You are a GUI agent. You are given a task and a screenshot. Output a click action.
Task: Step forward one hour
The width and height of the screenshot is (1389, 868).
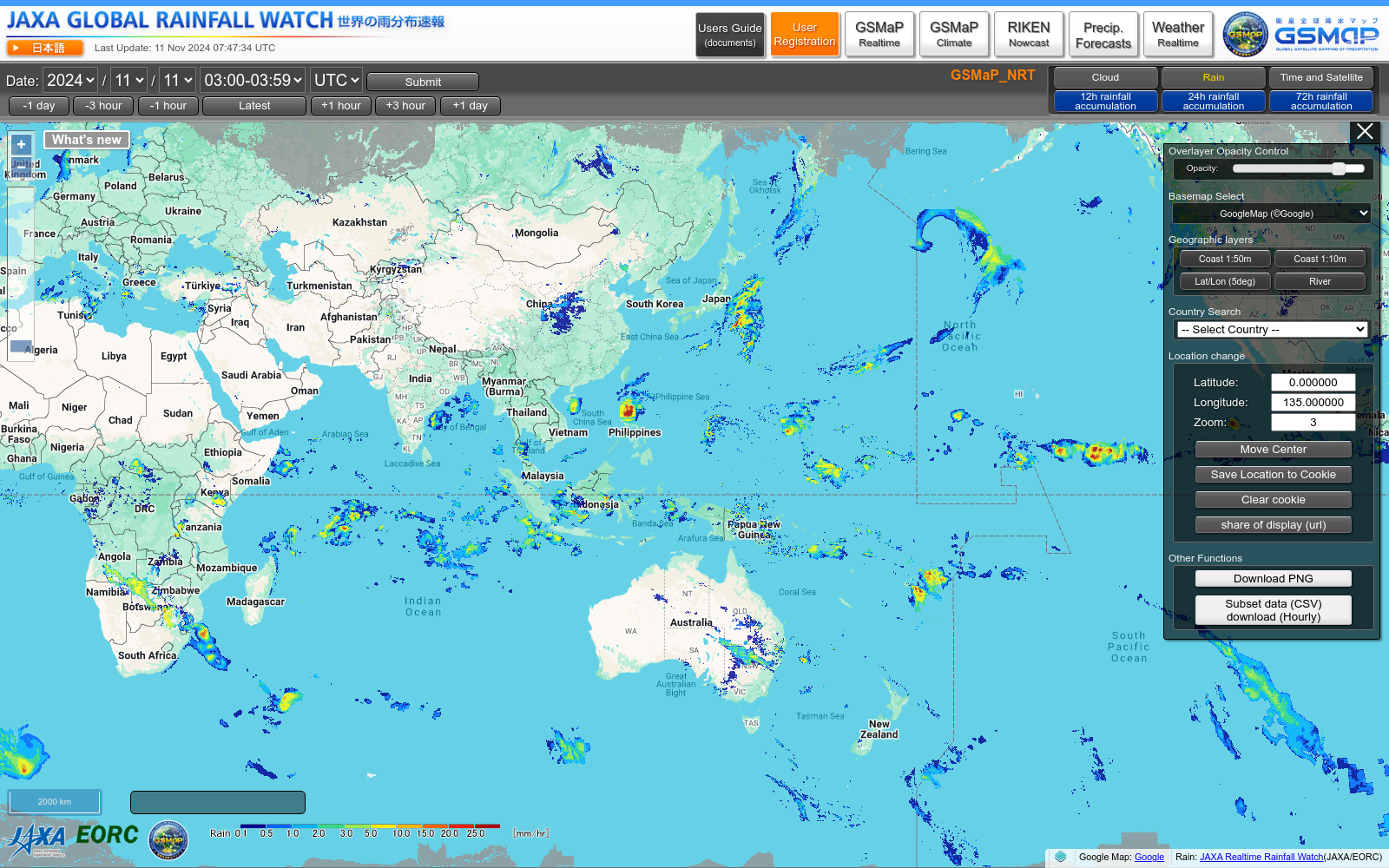tap(341, 106)
